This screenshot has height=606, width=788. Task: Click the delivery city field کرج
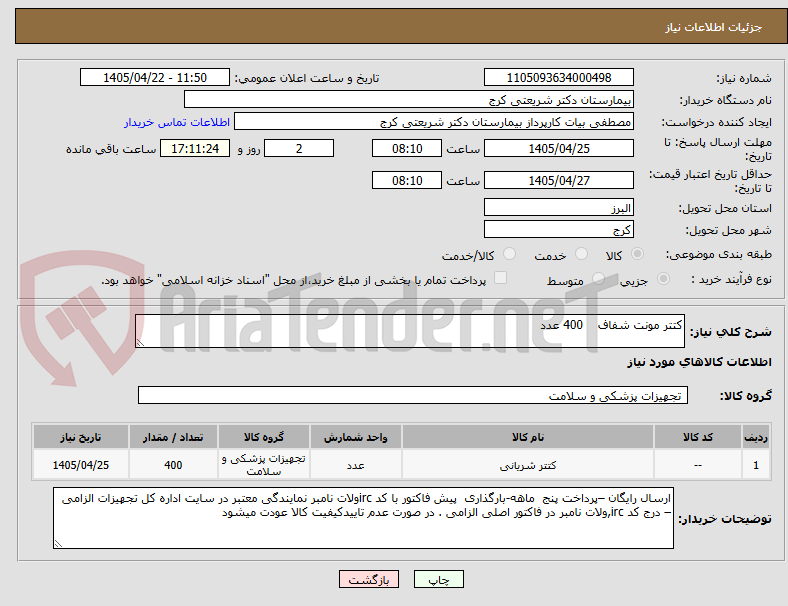point(559,230)
